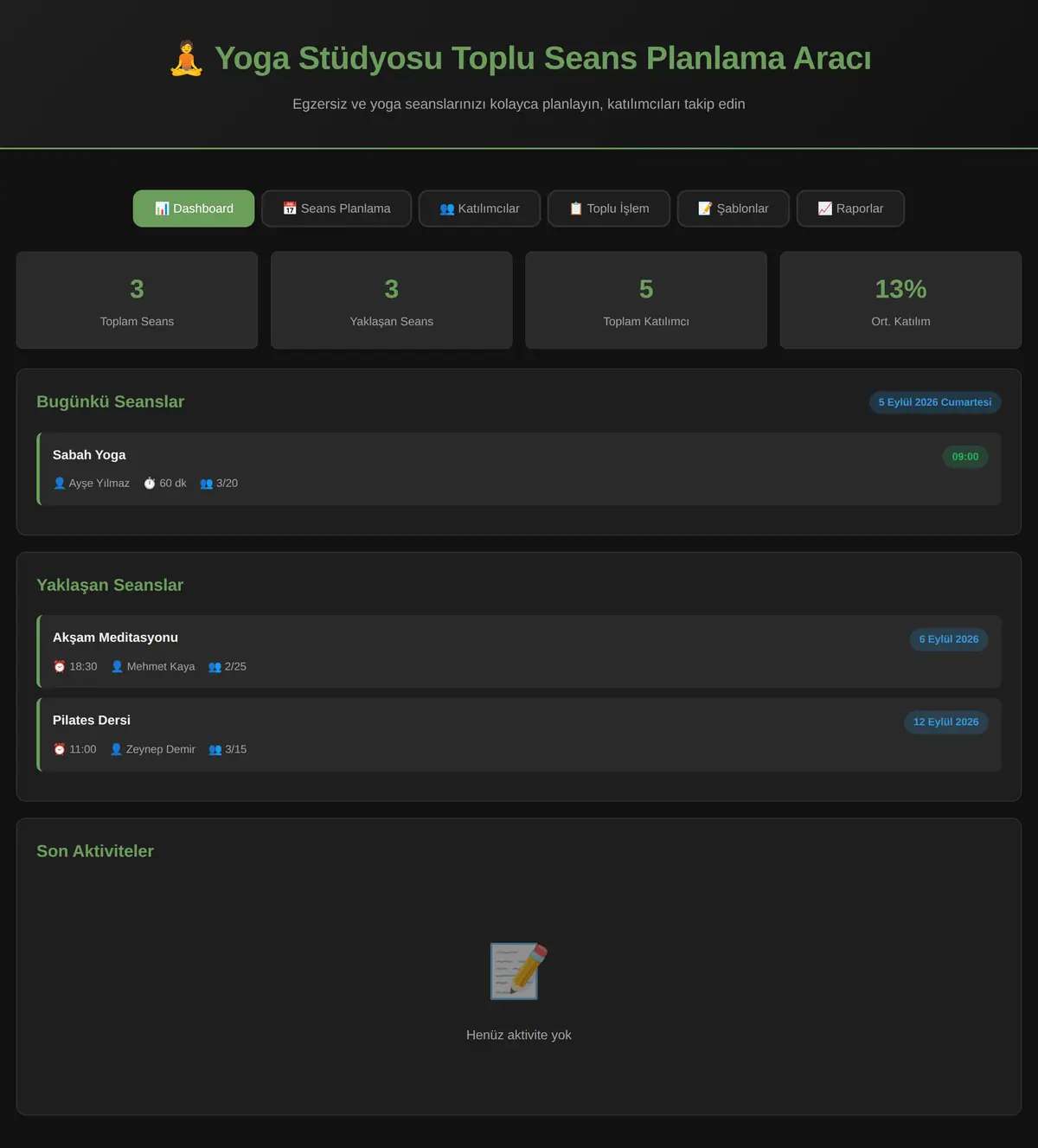Click the participants icon beside 3/20
Viewport: 1038px width, 1148px height.
click(x=207, y=483)
